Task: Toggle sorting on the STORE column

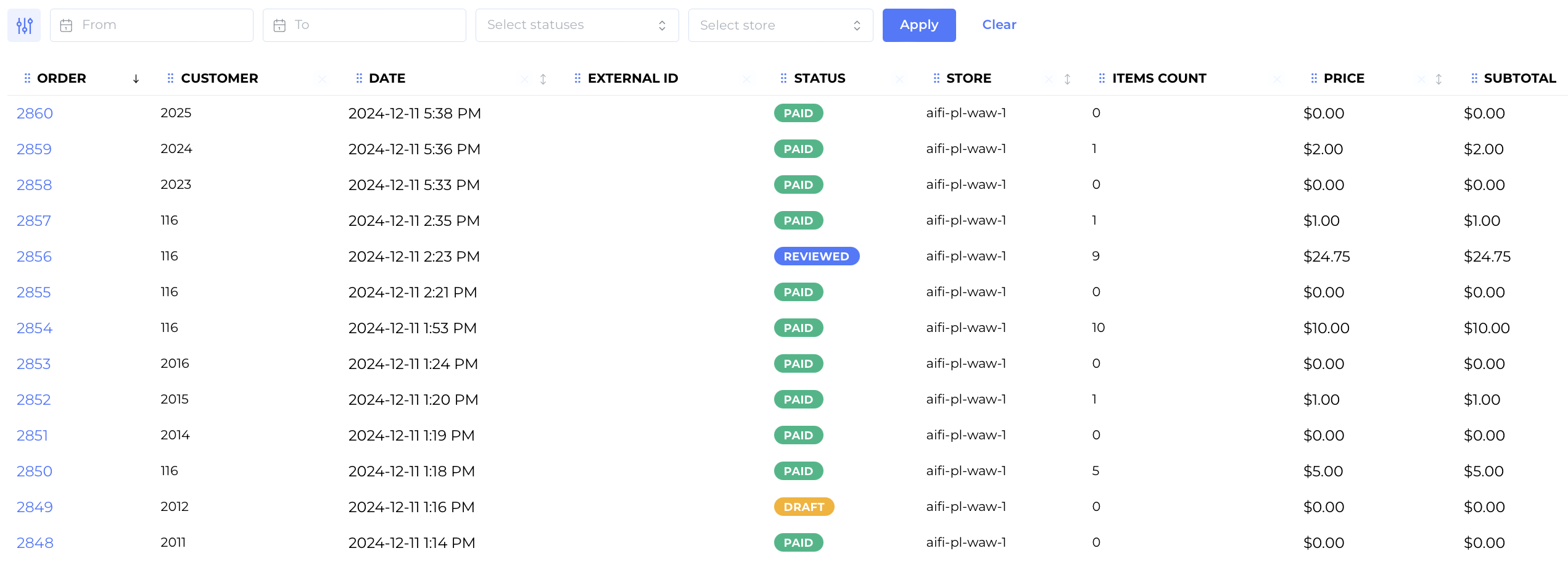Action: click(1067, 79)
